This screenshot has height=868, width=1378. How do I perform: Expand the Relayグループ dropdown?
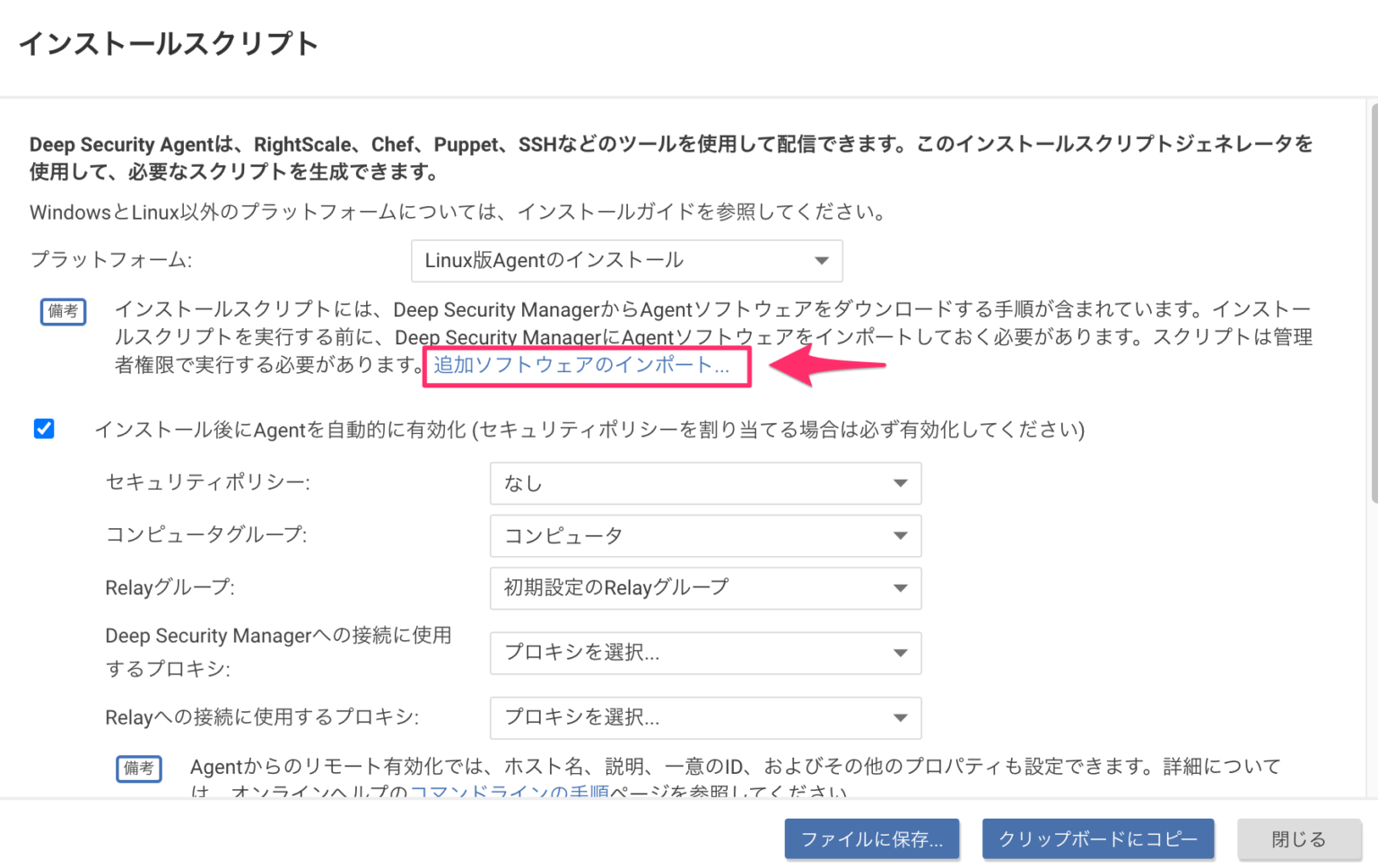coord(704,588)
